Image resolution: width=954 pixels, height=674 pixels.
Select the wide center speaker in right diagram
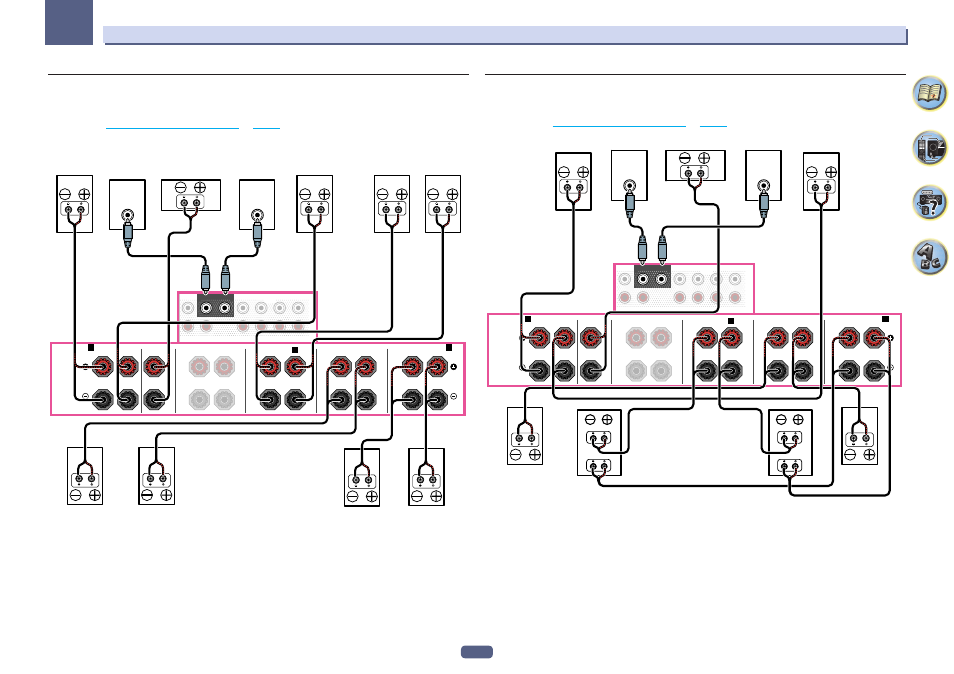(695, 165)
